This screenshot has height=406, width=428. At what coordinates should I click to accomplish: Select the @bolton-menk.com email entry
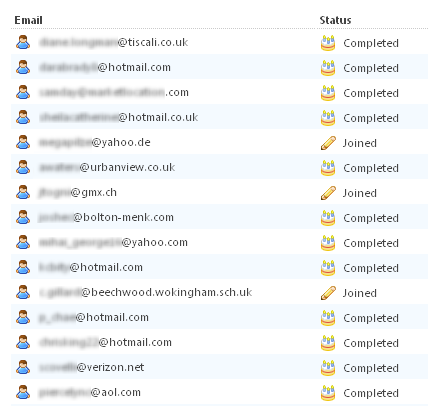pos(106,217)
